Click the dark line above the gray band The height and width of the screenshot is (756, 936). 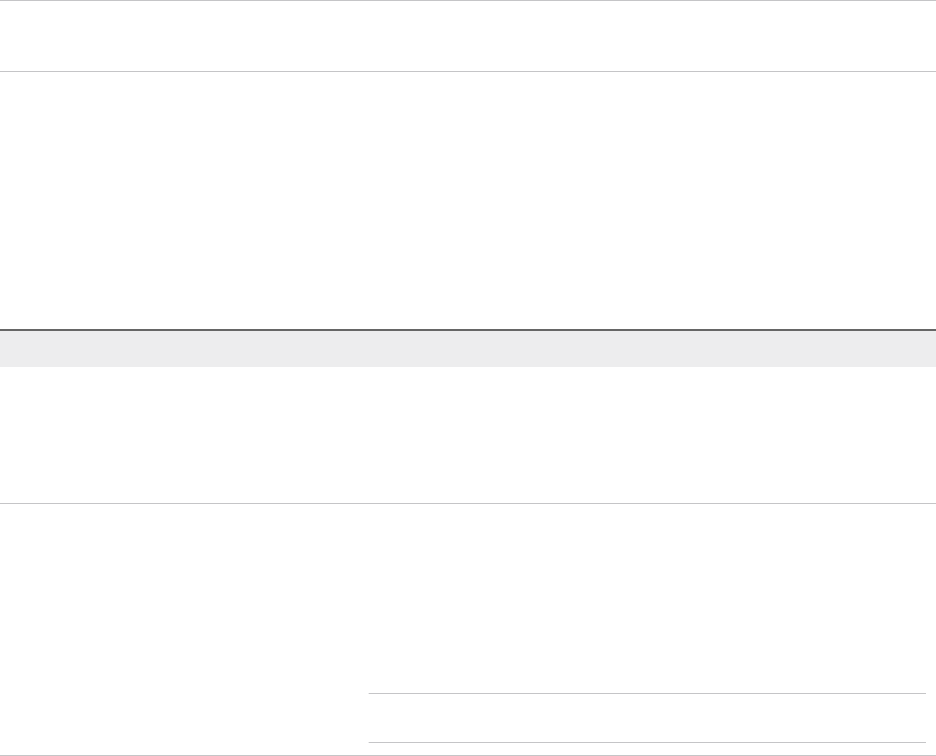468,329
